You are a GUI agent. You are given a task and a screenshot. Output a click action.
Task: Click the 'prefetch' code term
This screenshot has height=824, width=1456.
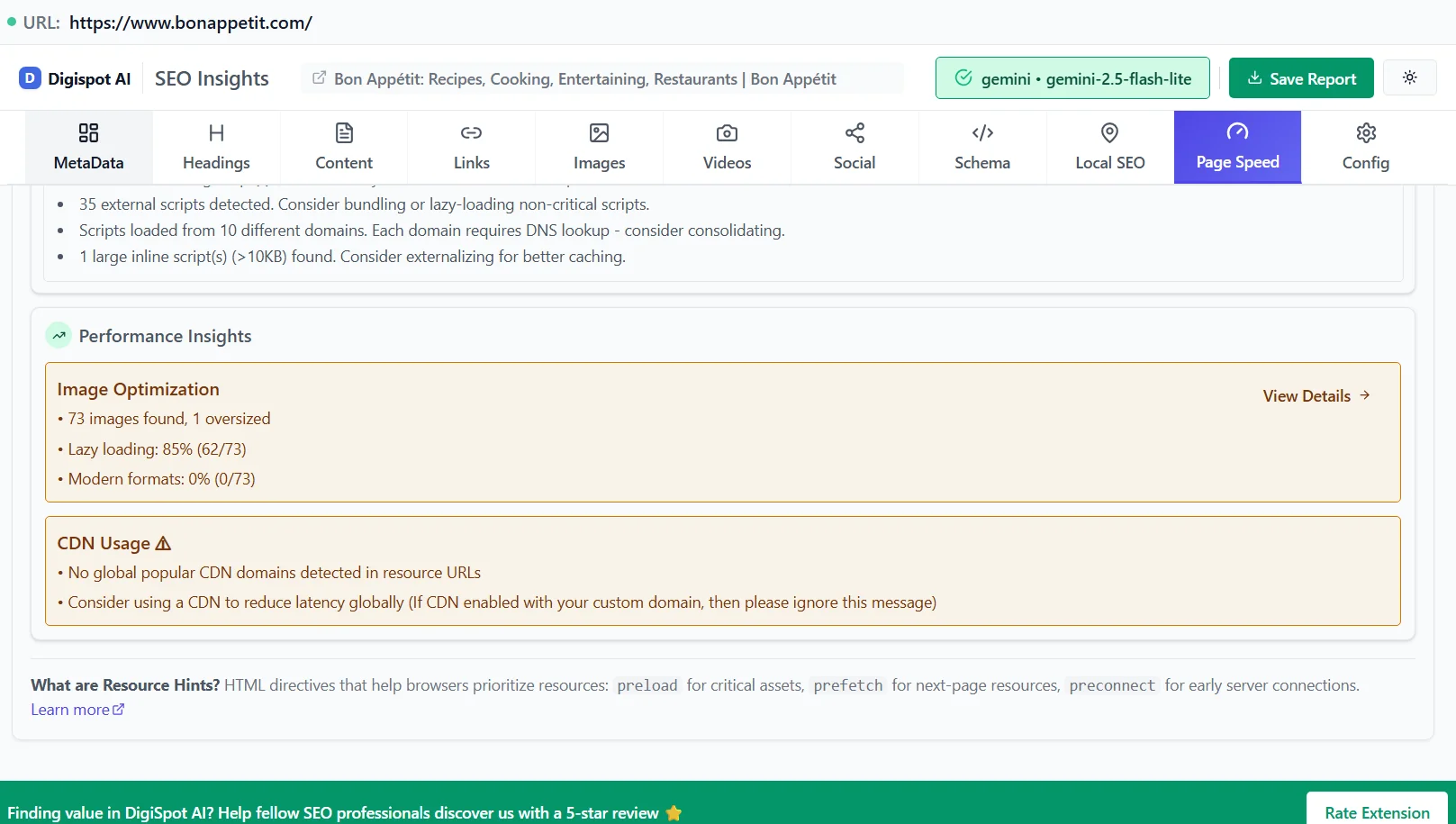(848, 685)
